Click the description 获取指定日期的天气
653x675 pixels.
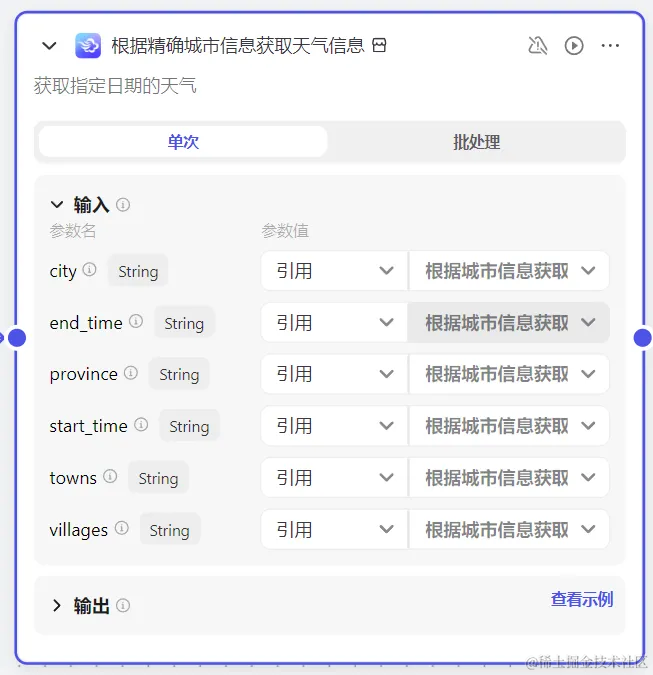(115, 86)
